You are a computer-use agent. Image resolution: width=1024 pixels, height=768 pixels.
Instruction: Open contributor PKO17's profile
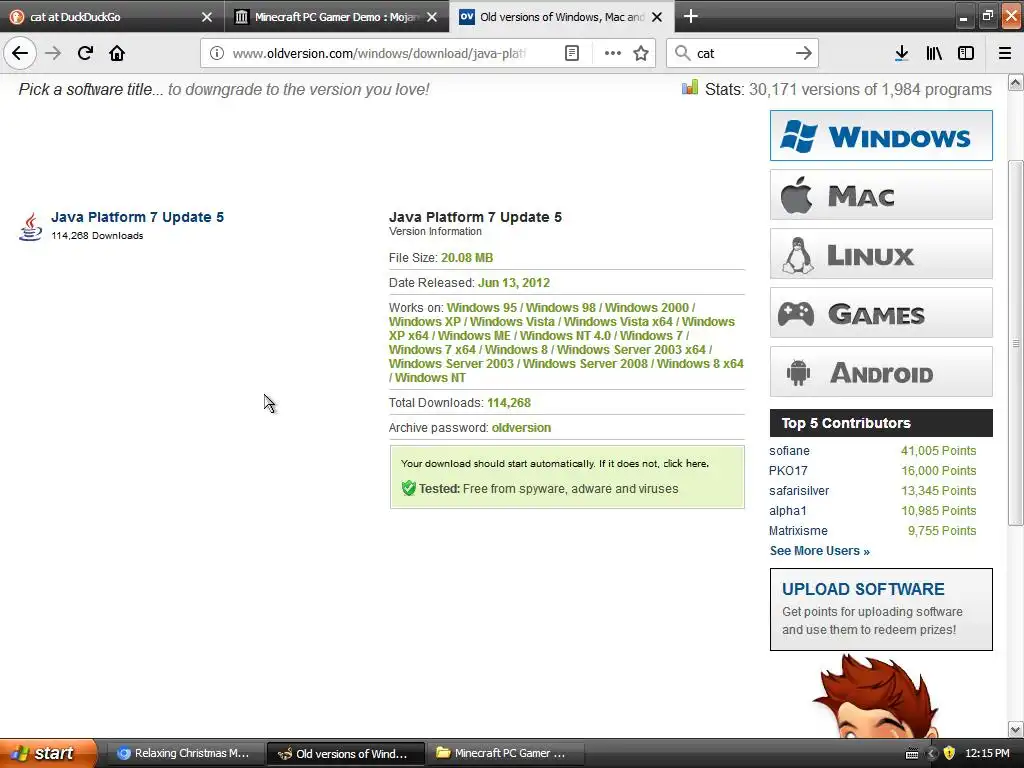point(788,471)
